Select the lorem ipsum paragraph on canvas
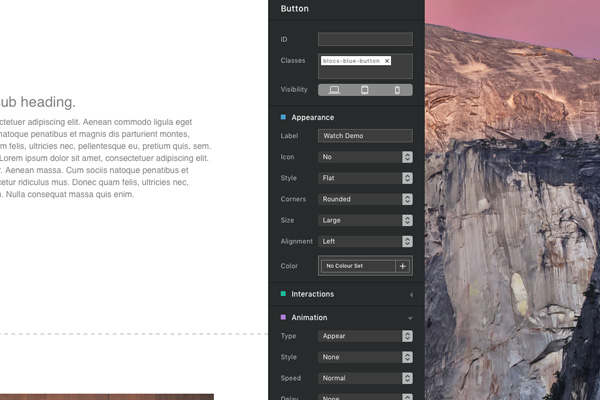Image resolution: width=600 pixels, height=400 pixels. 105,158
